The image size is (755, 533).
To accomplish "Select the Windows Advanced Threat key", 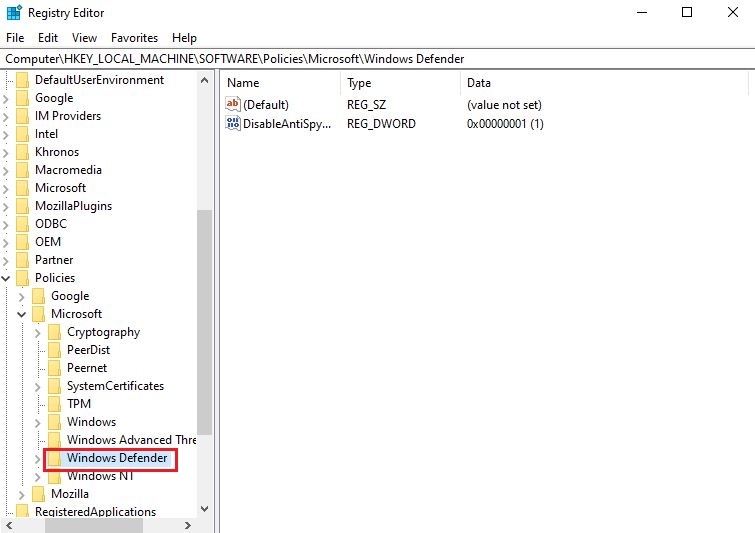I will 131,440.
